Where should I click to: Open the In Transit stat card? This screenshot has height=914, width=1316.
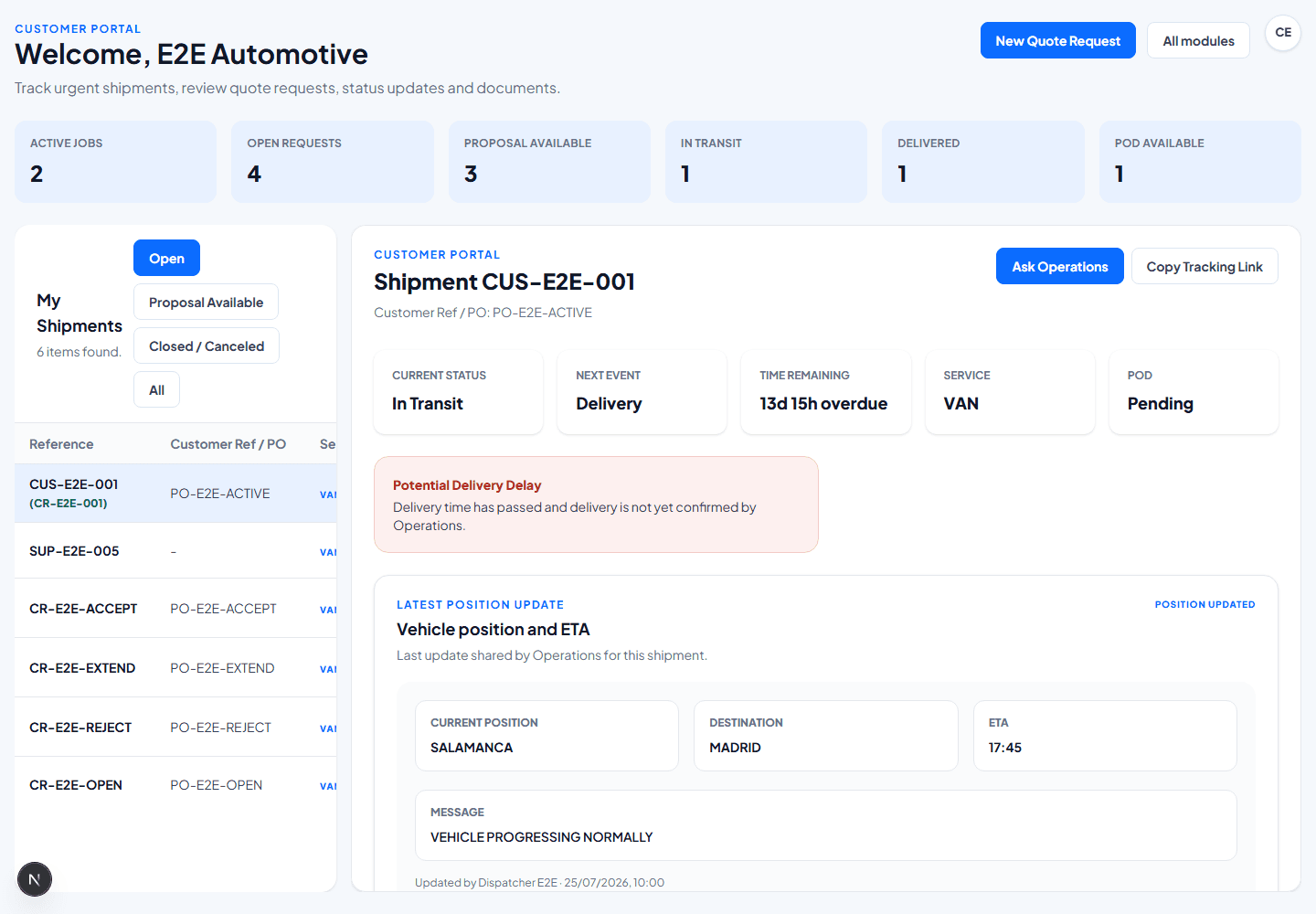point(766,162)
